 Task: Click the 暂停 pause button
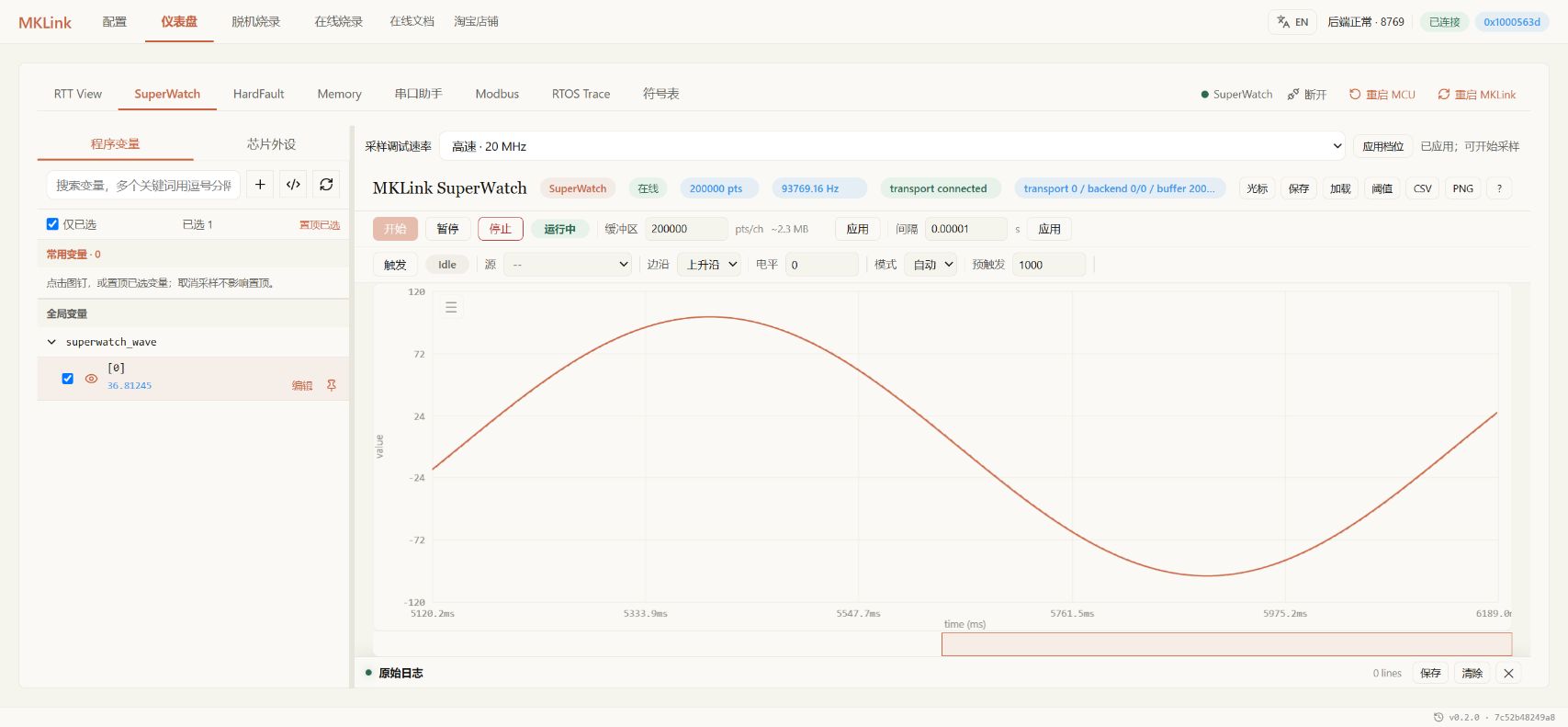[447, 229]
